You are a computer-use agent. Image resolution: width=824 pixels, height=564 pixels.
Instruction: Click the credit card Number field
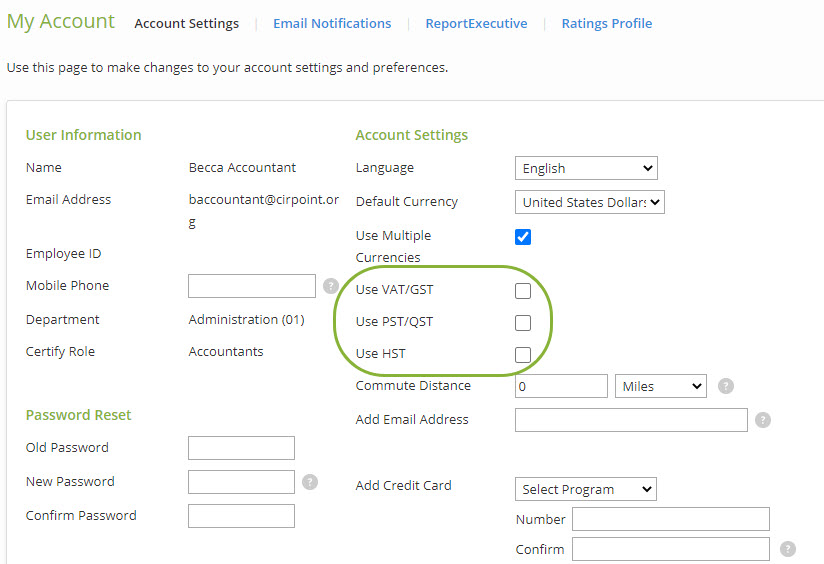[x=670, y=519]
